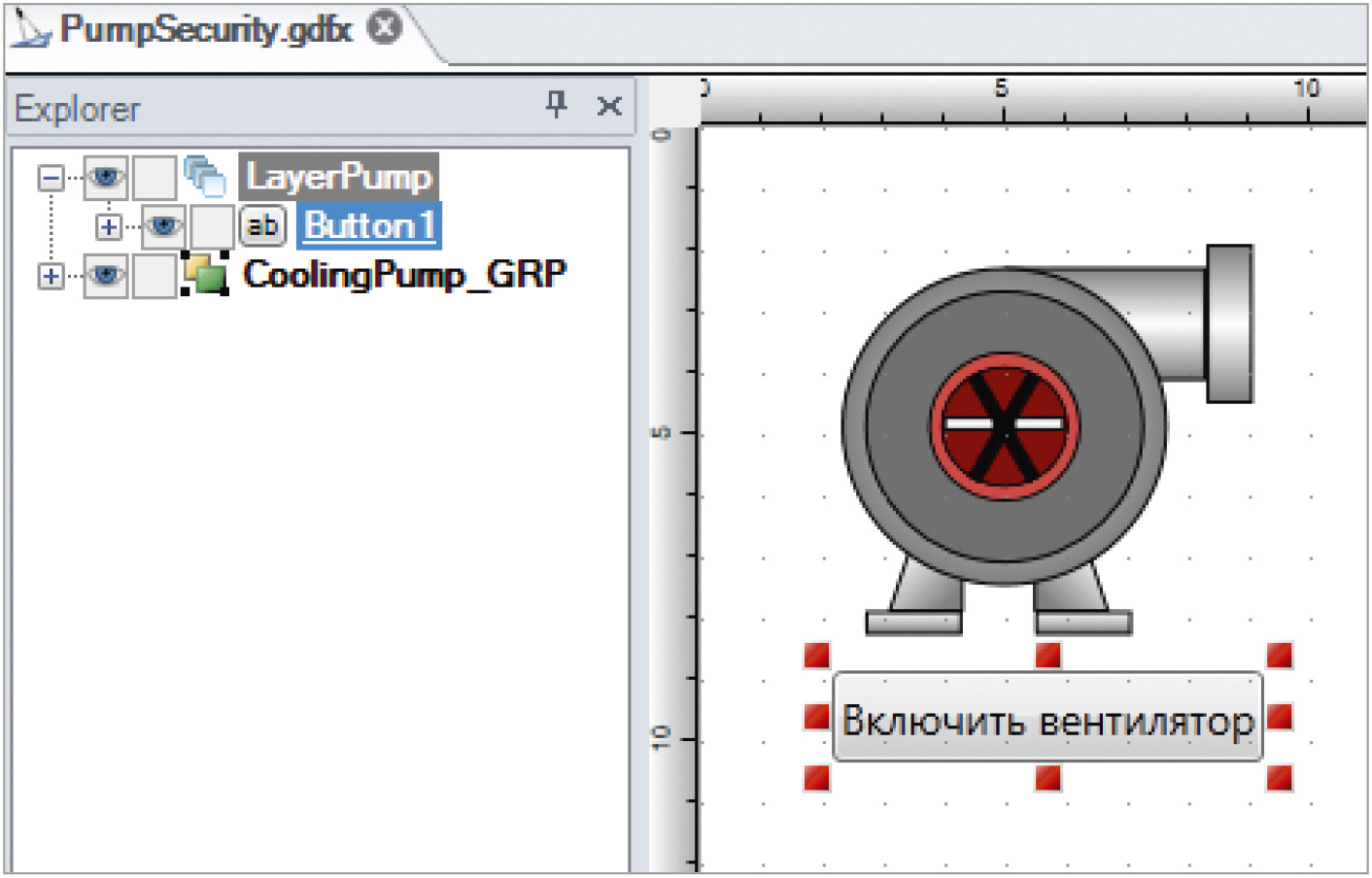Viewport: 1372px width, 878px height.
Task: Check the lock box next to Button1
Action: coord(212,226)
